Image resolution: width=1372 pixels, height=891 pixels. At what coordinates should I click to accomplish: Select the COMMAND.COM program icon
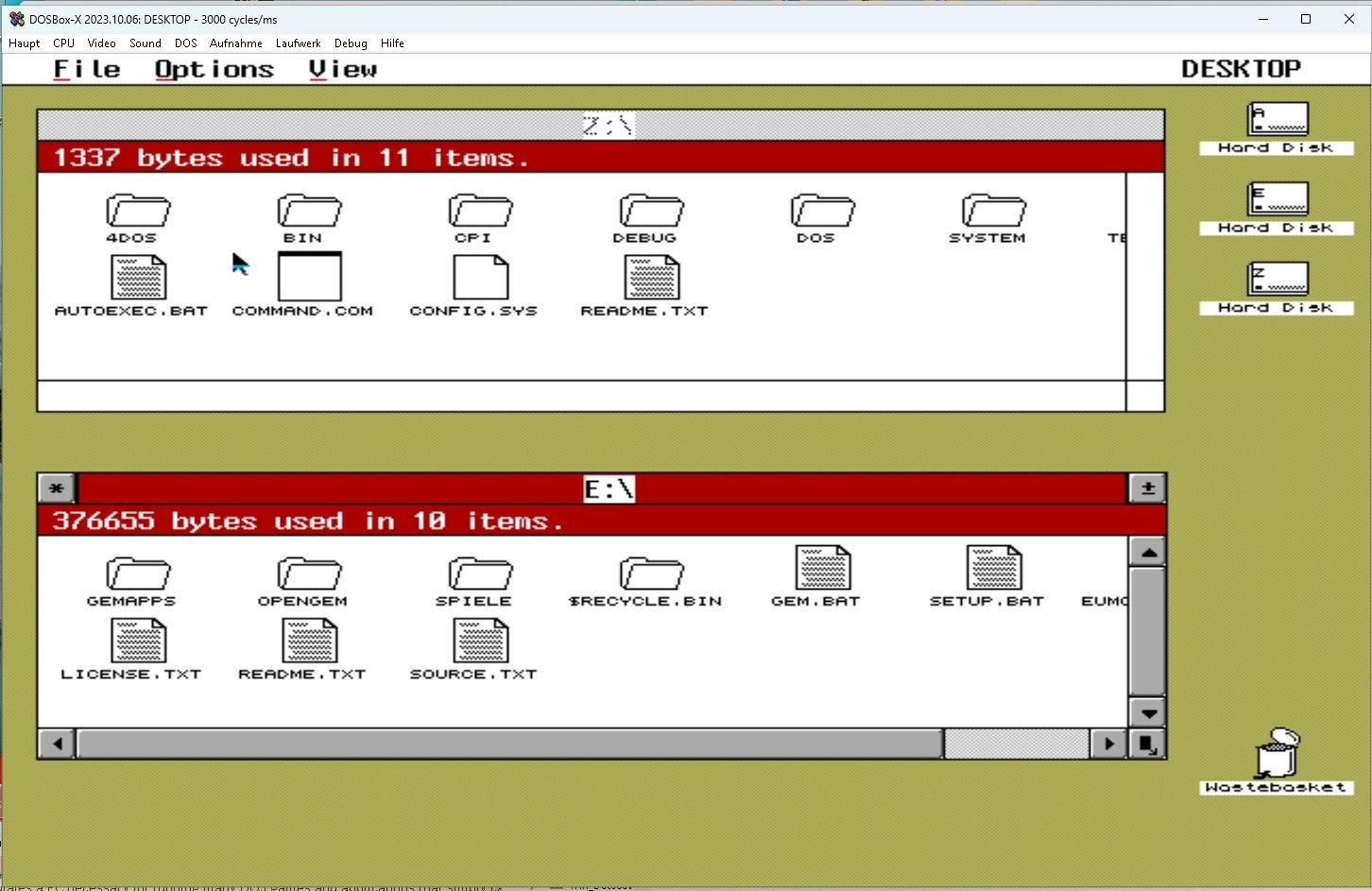click(309, 277)
